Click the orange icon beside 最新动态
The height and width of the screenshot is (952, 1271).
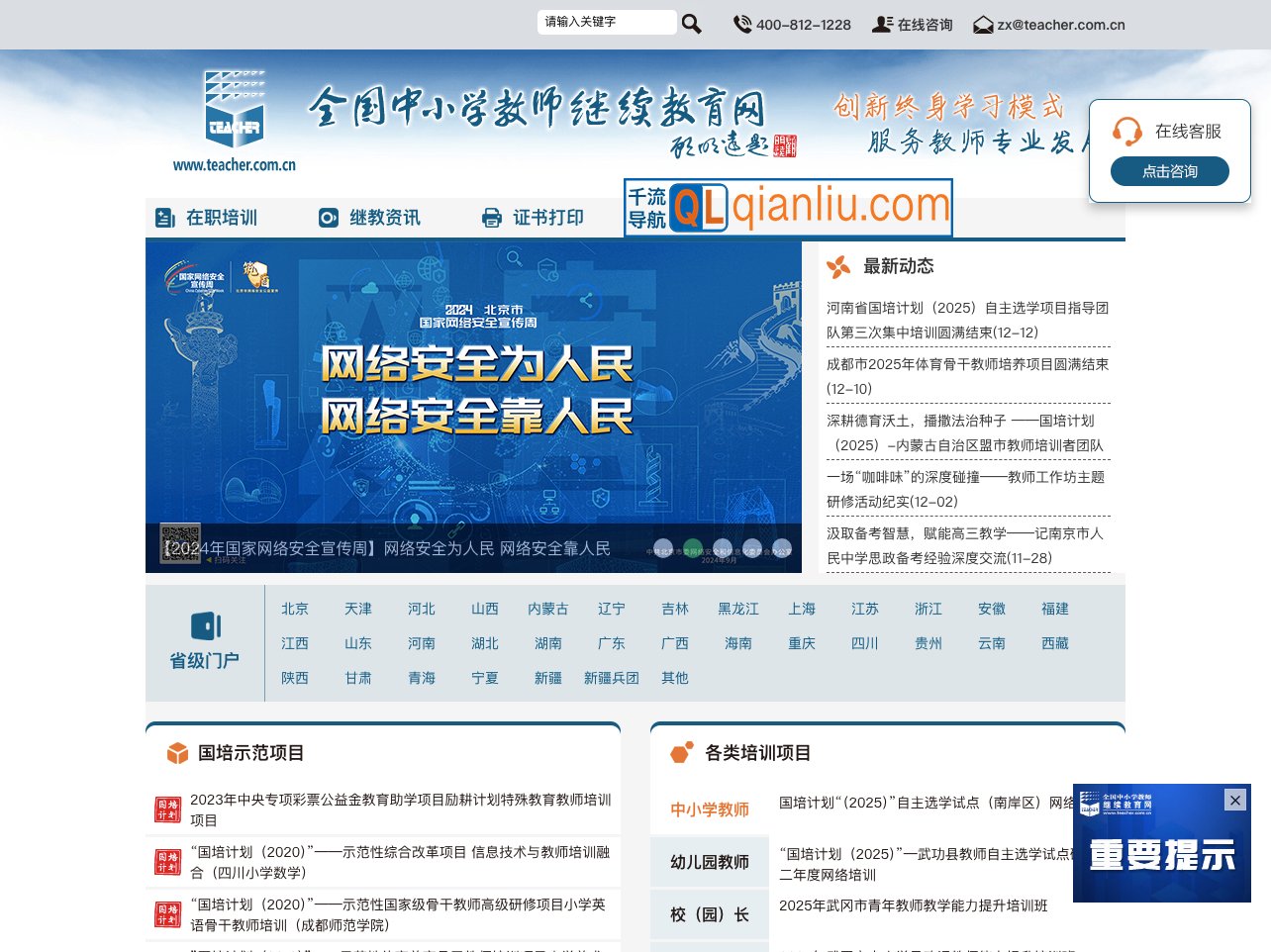pyautogui.click(x=839, y=266)
